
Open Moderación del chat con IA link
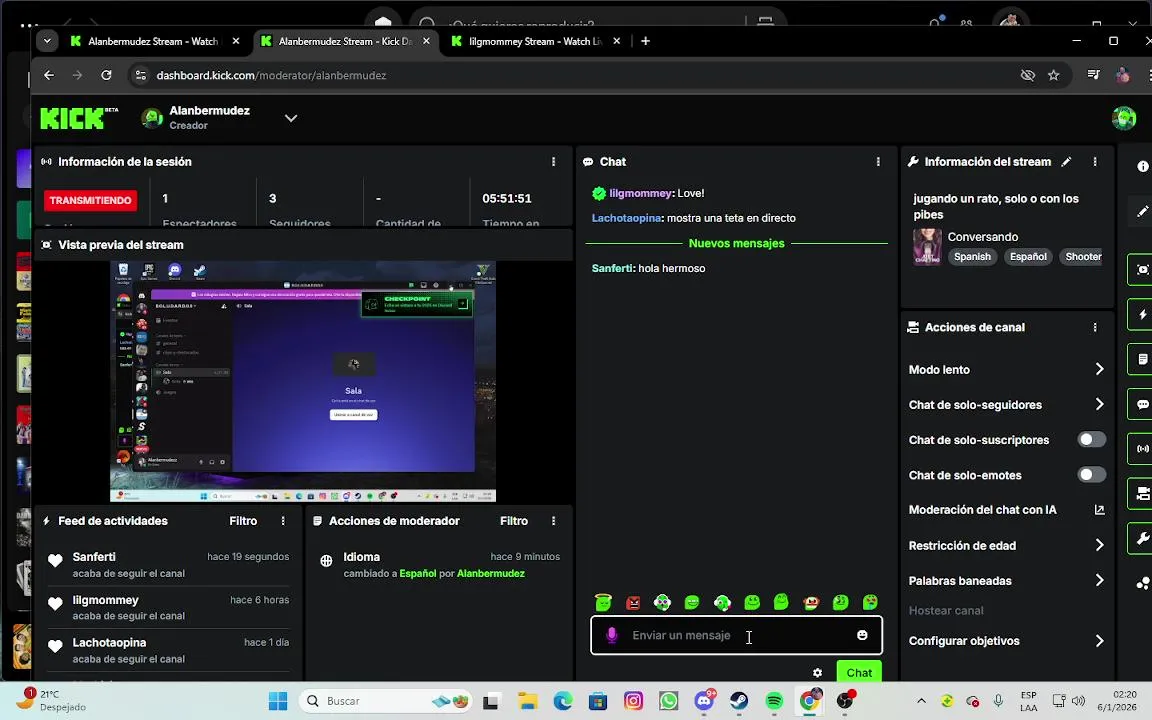click(x=1099, y=510)
